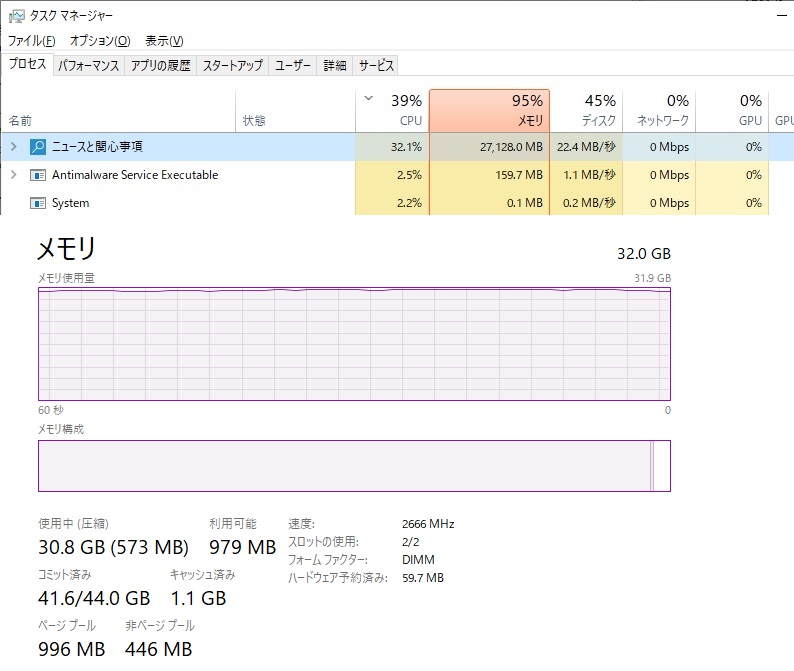Switch to the アプリの履歴 tab
Screen dimensions: 794x671
pos(160,66)
